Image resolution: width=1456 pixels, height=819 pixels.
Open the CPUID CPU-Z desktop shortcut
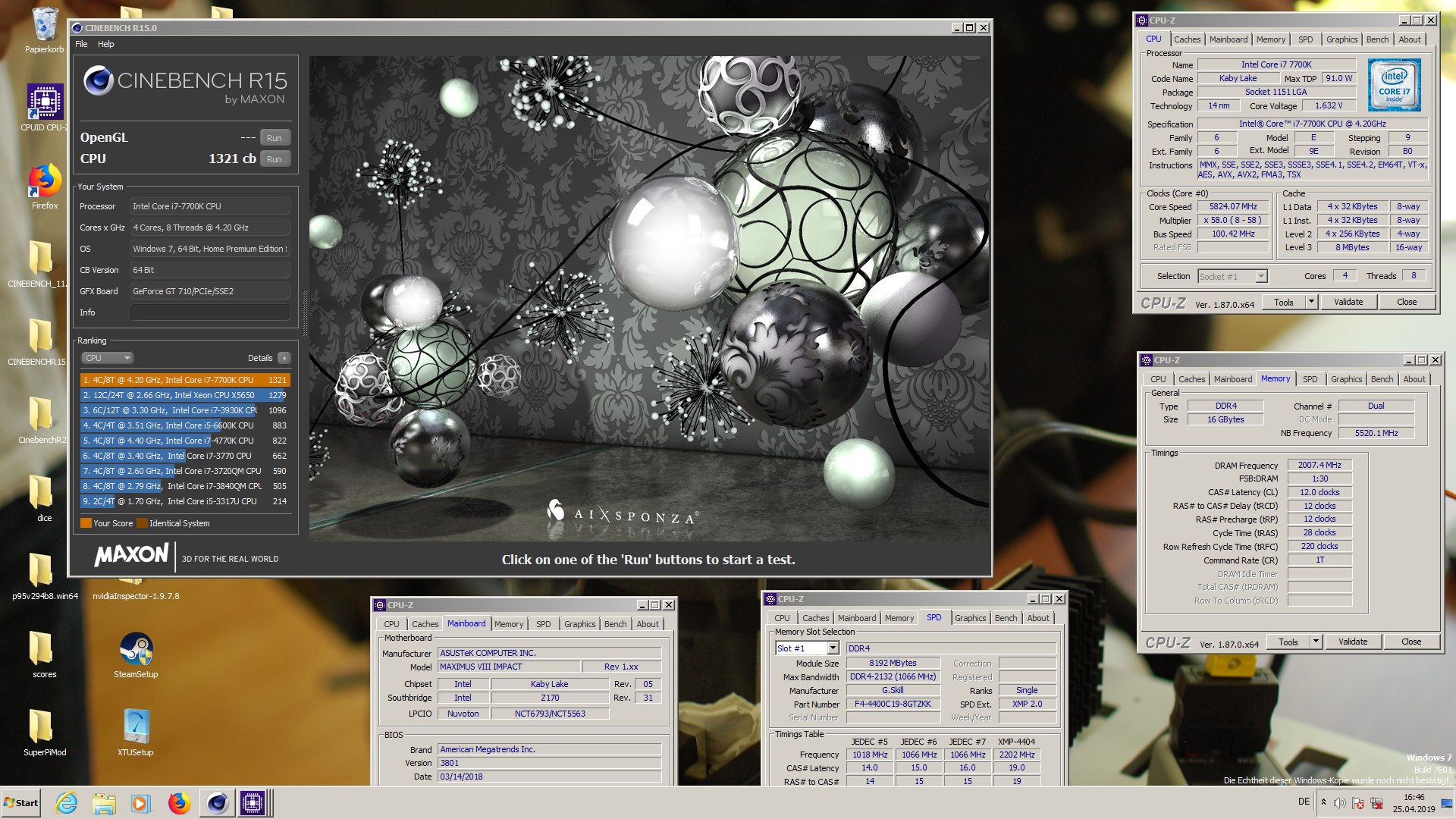(45, 108)
